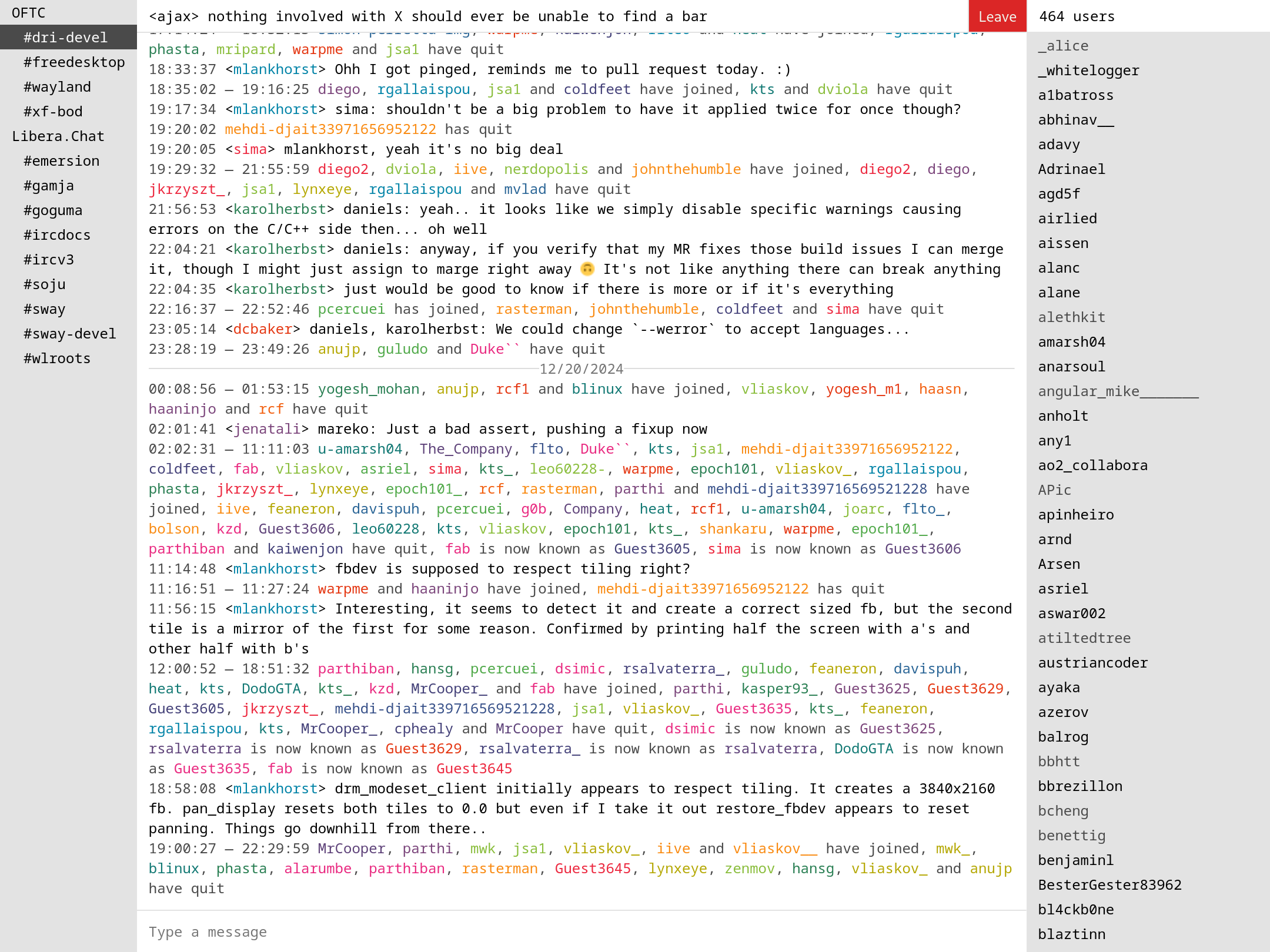Click user BesterGester83962 in user list

coord(1109,885)
